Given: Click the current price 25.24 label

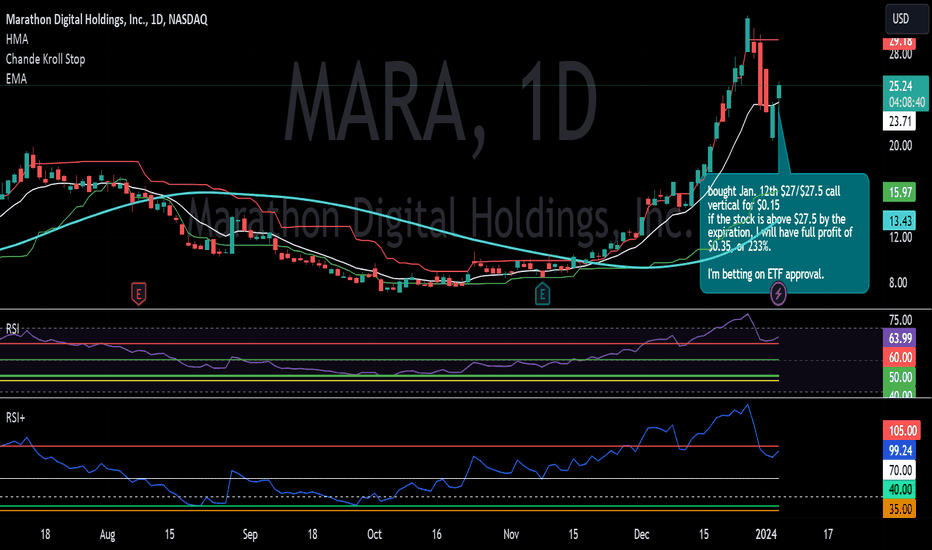Looking at the screenshot, I should 900,86.
